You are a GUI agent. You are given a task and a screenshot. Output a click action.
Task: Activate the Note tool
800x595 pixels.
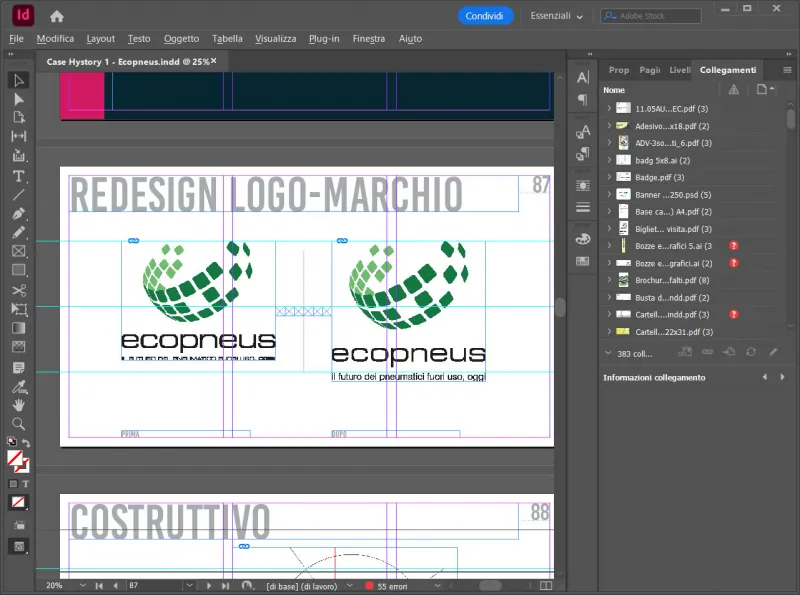(x=19, y=368)
